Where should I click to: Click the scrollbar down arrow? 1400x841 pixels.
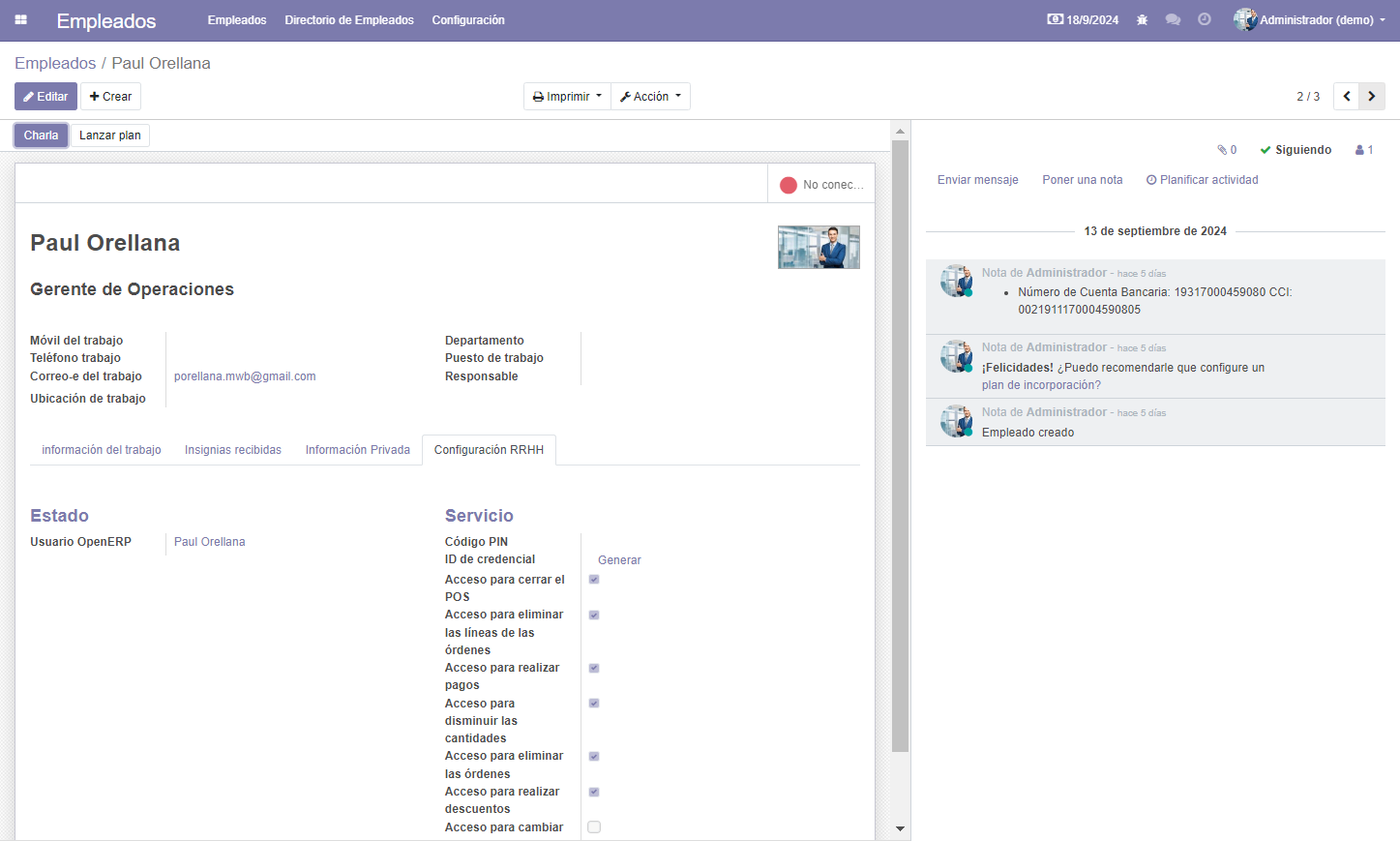tap(900, 829)
